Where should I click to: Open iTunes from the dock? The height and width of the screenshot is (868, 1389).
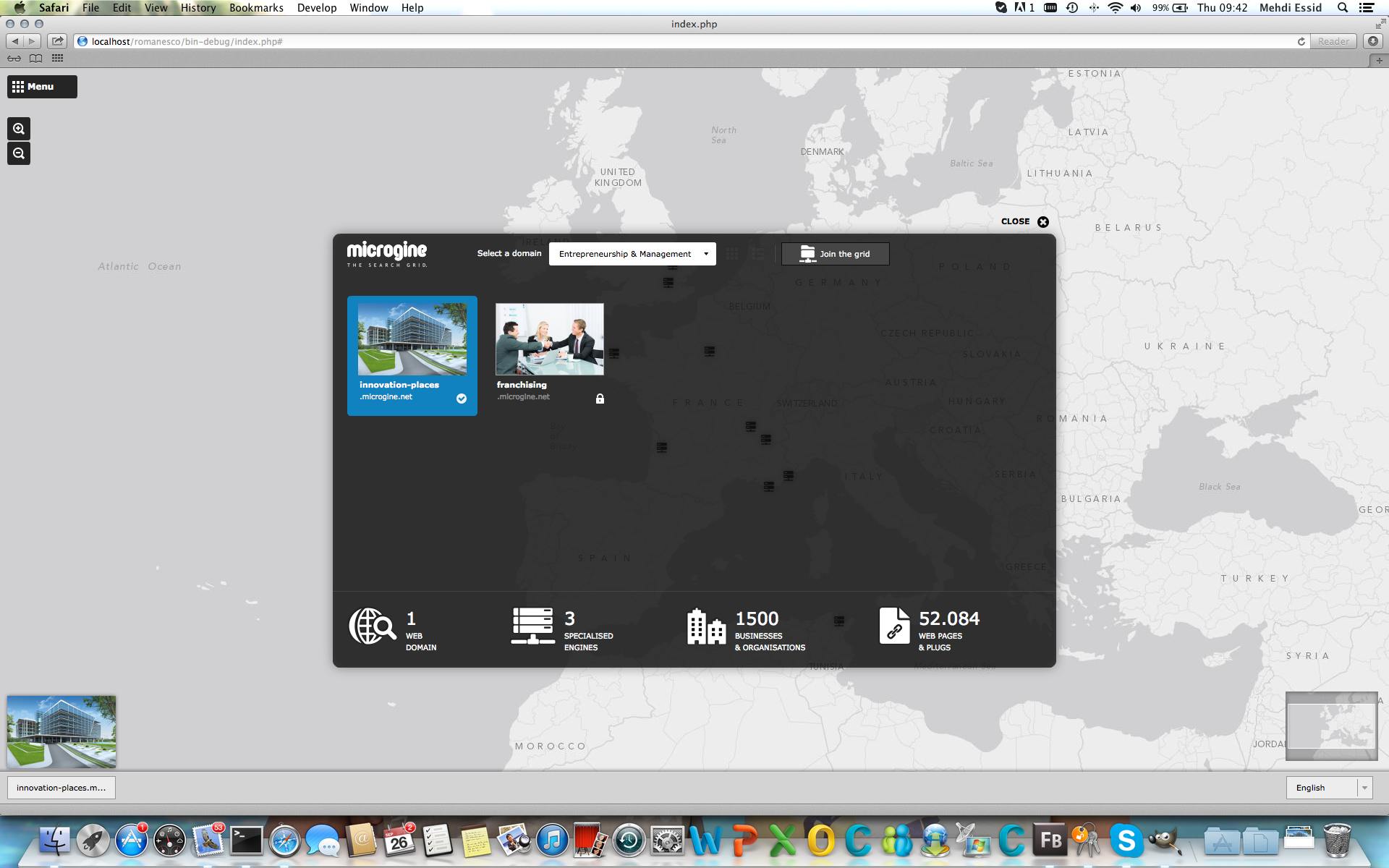[x=552, y=841]
